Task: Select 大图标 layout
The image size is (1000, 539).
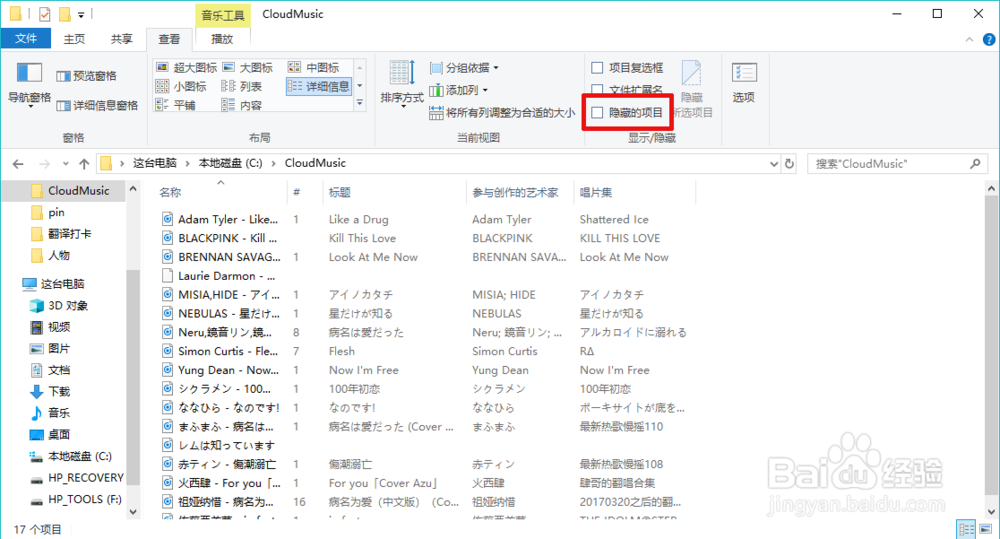Action: click(x=247, y=68)
